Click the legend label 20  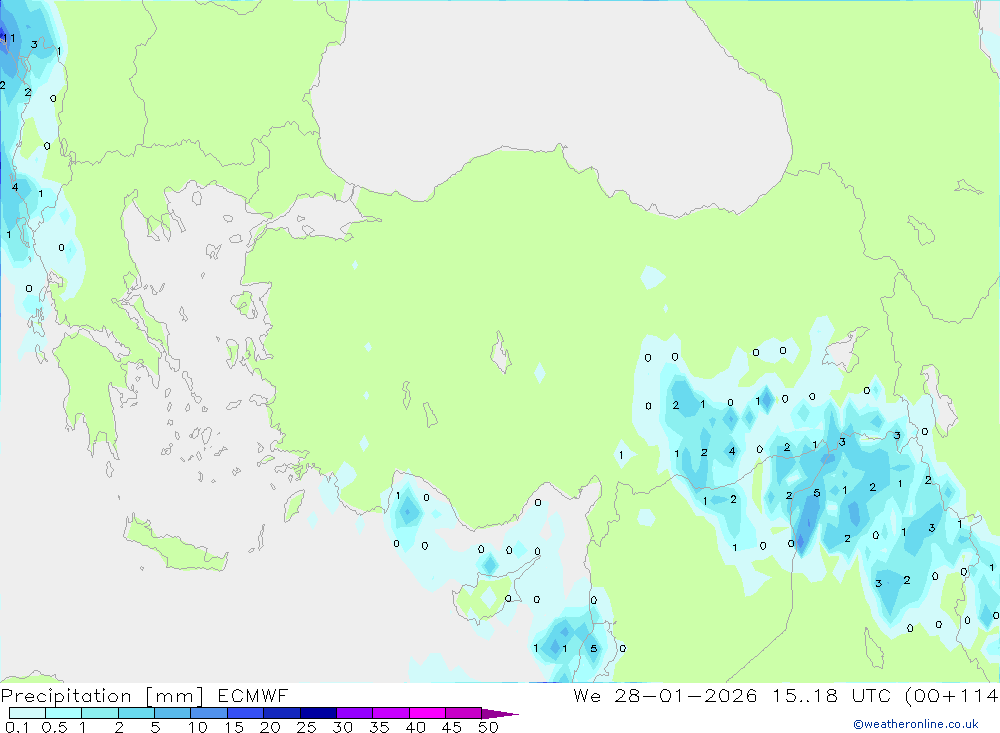coord(270,727)
